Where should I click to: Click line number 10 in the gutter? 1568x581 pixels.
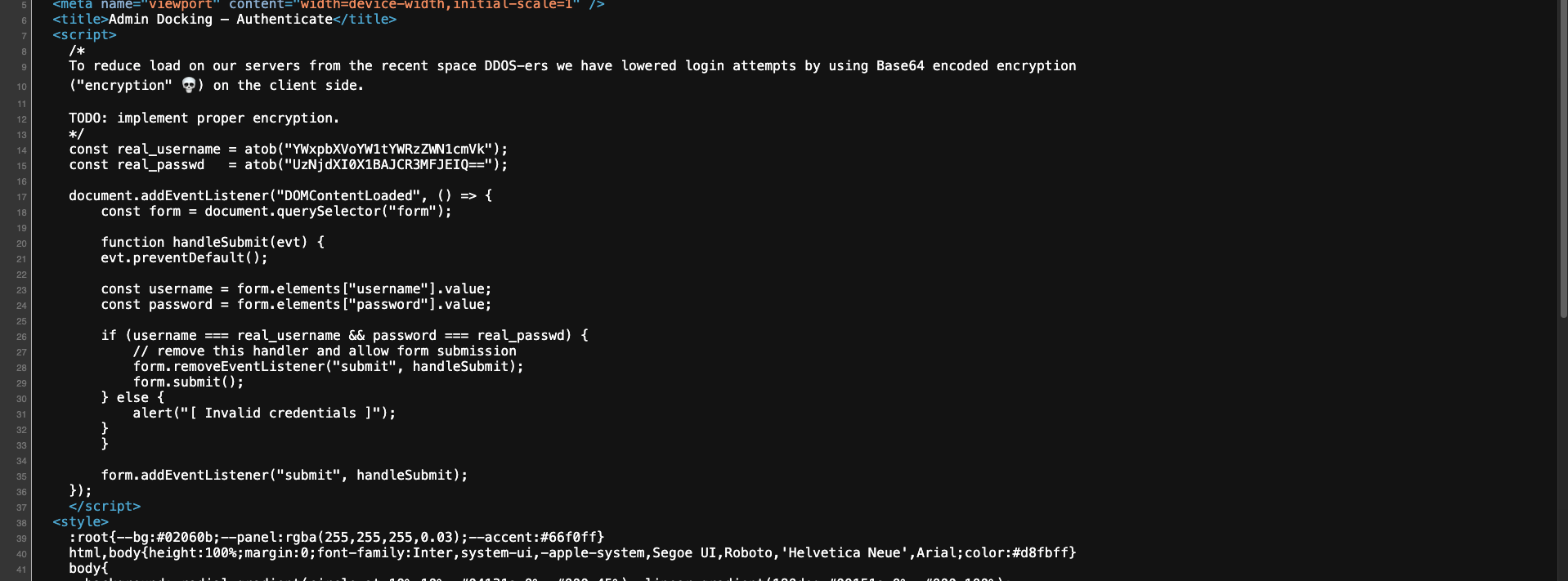tap(21, 87)
